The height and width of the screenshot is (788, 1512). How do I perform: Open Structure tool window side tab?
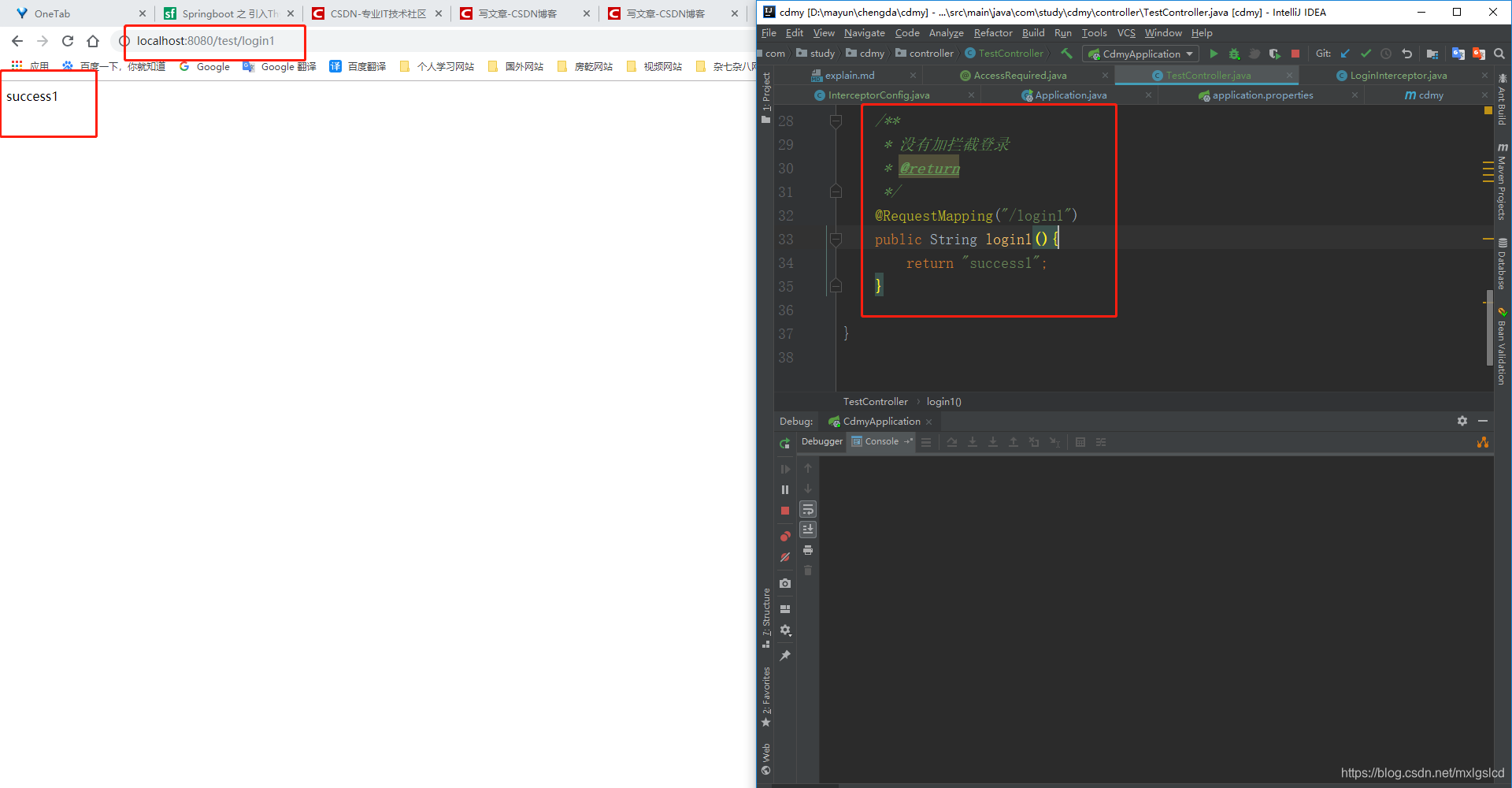pyautogui.click(x=766, y=618)
